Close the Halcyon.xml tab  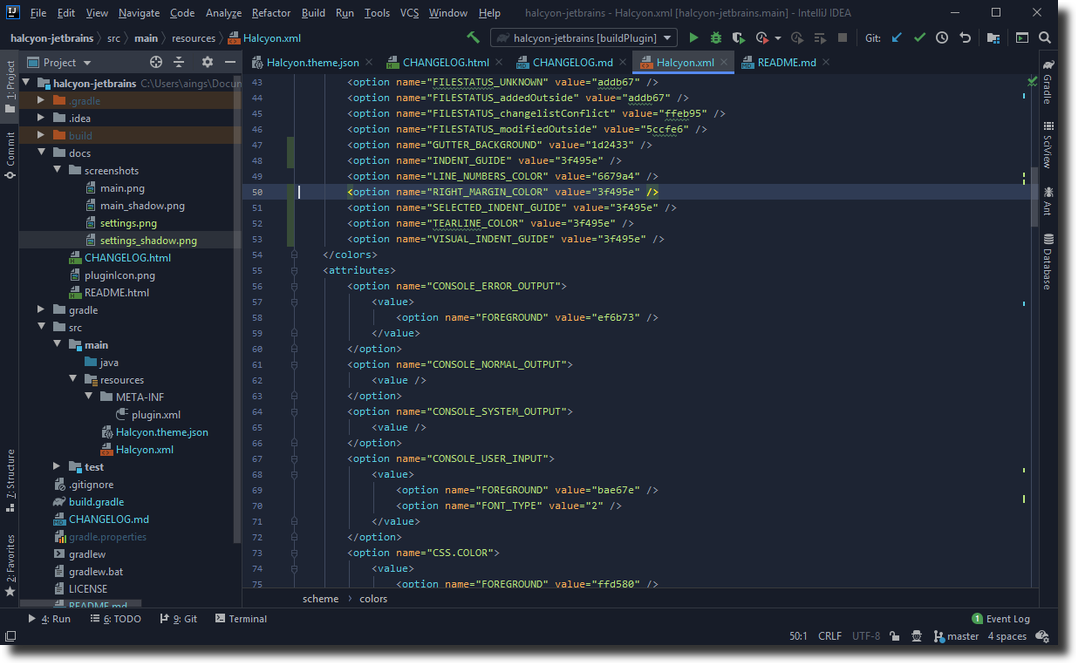click(724, 62)
